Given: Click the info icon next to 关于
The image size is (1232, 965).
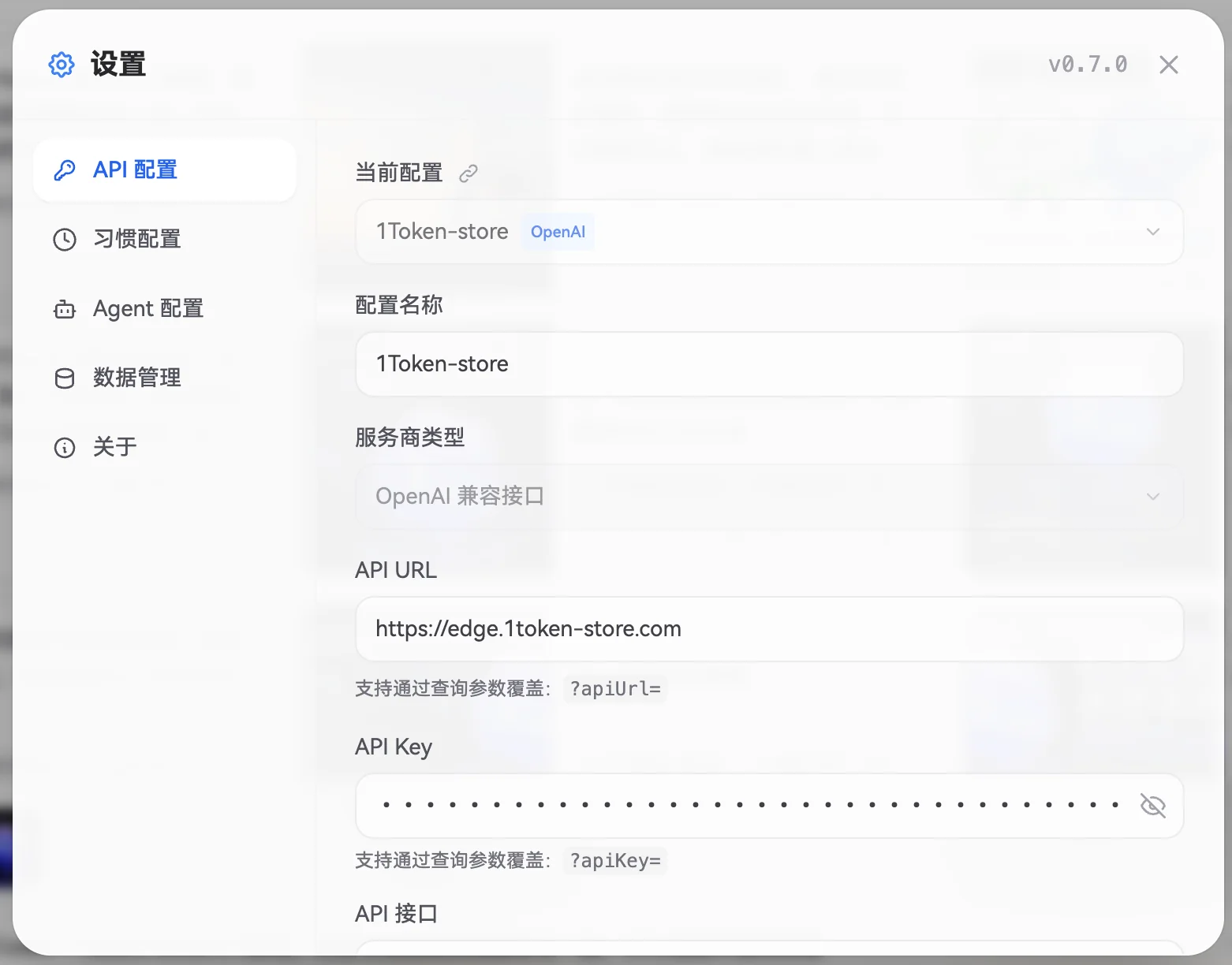Looking at the screenshot, I should [65, 448].
